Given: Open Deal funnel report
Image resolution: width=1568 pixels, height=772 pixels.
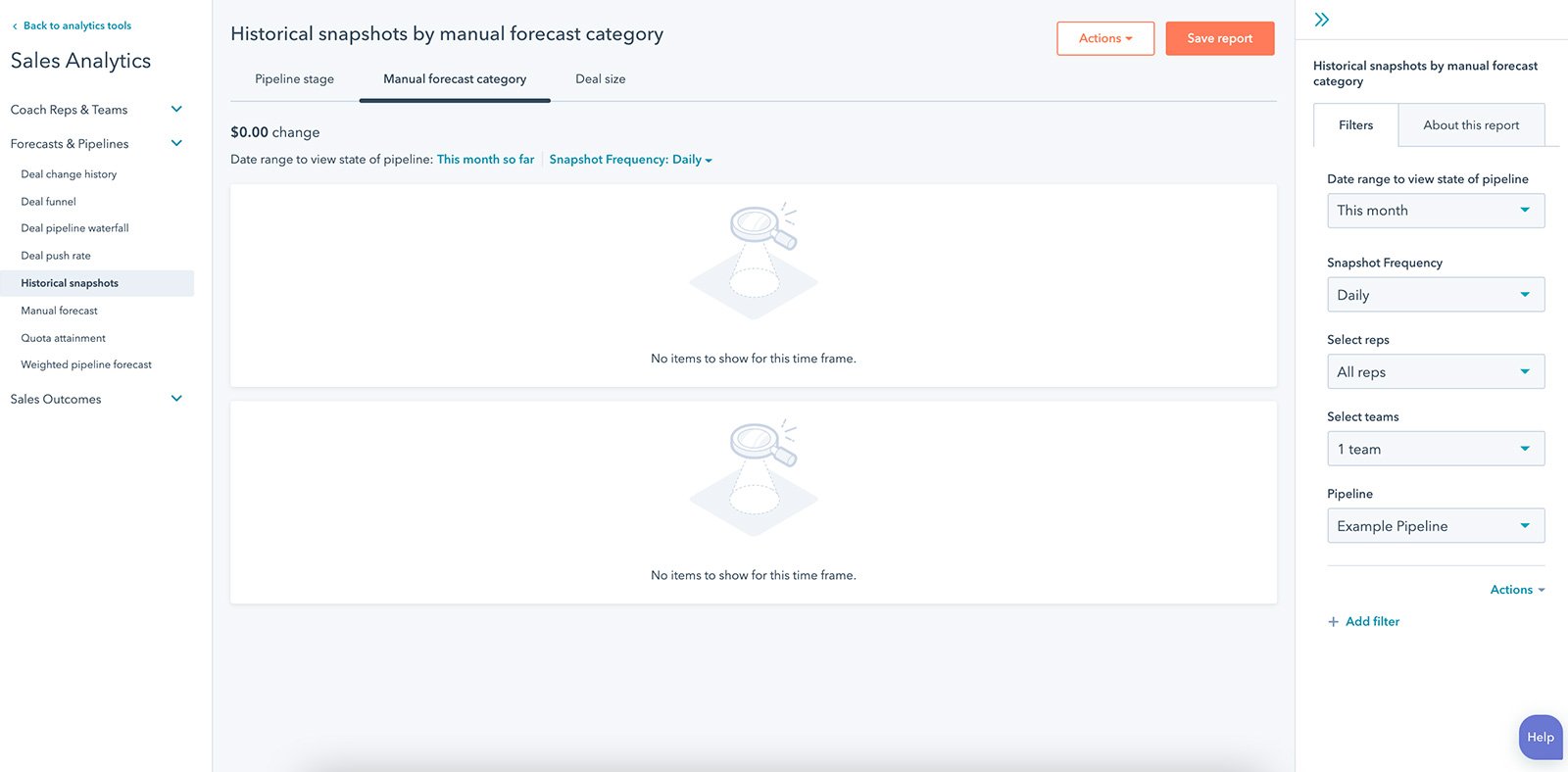Looking at the screenshot, I should tap(48, 202).
